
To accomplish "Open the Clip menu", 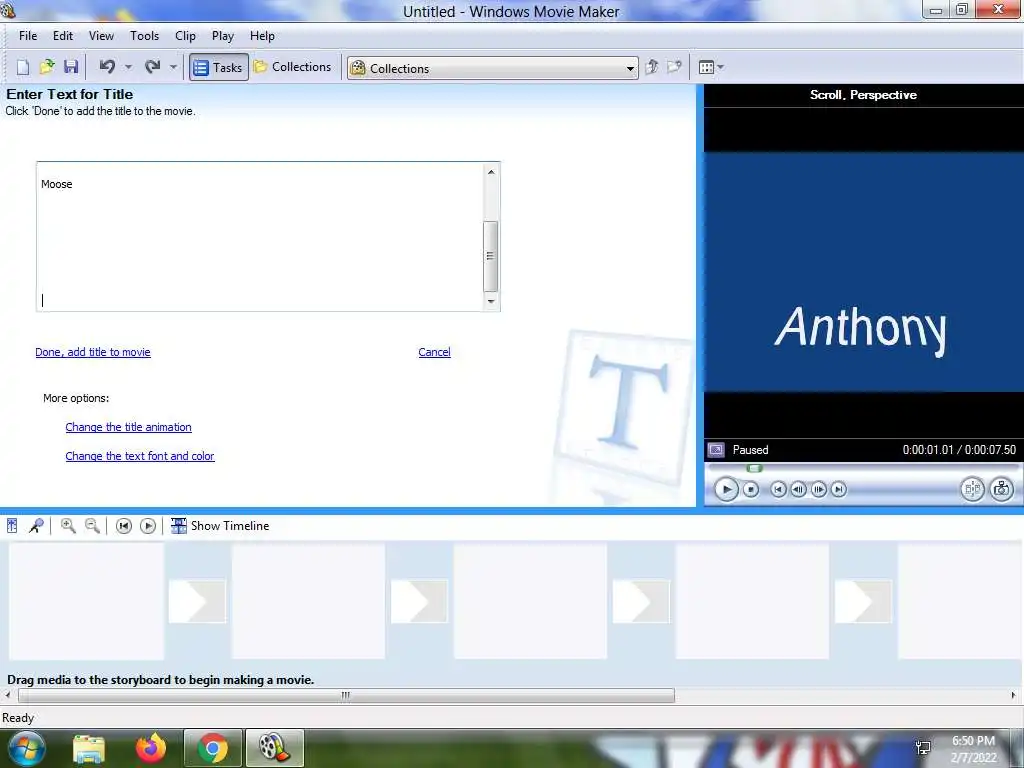I will point(185,36).
